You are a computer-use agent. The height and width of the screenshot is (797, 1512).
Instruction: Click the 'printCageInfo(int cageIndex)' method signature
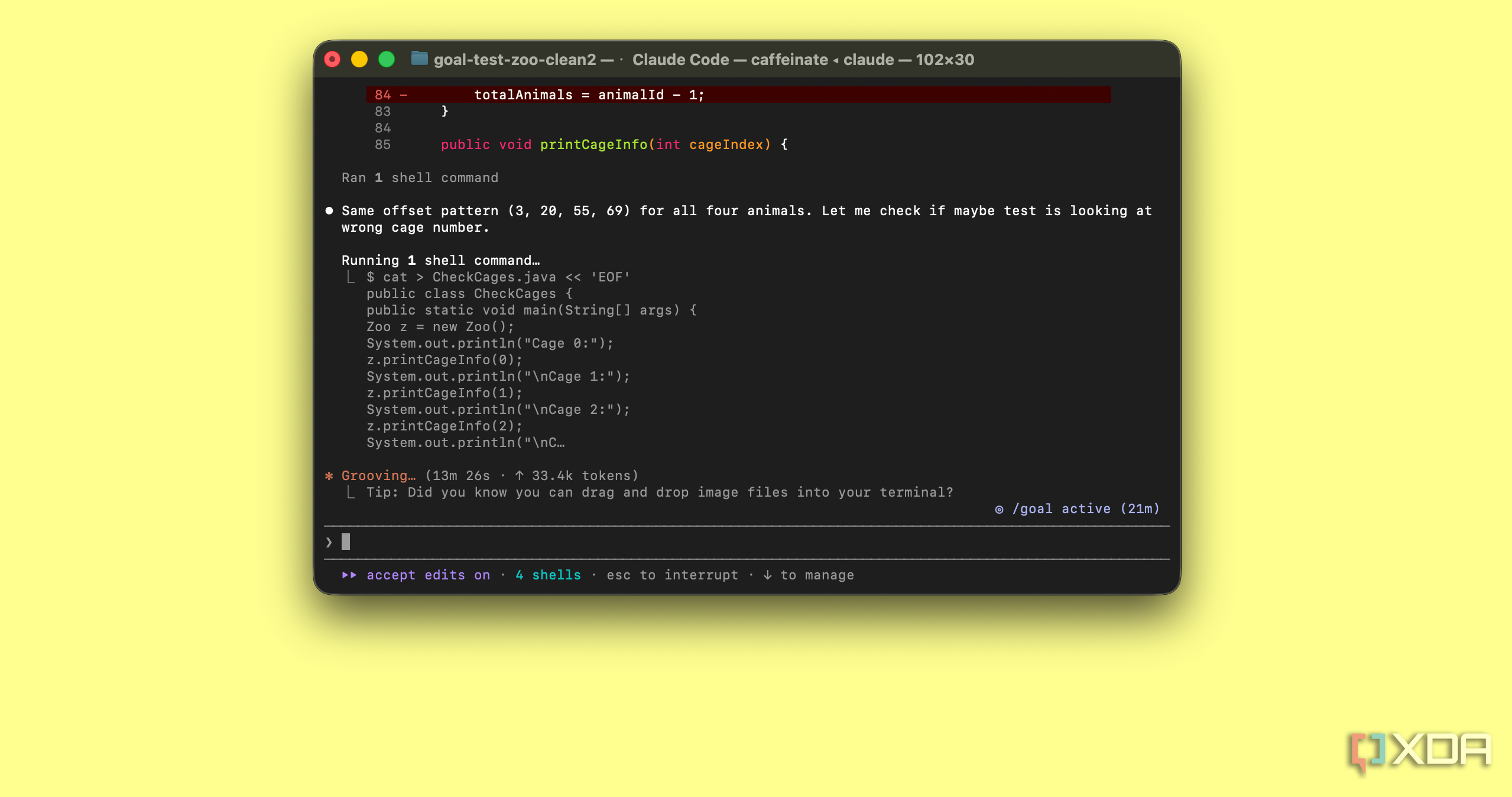coord(656,144)
